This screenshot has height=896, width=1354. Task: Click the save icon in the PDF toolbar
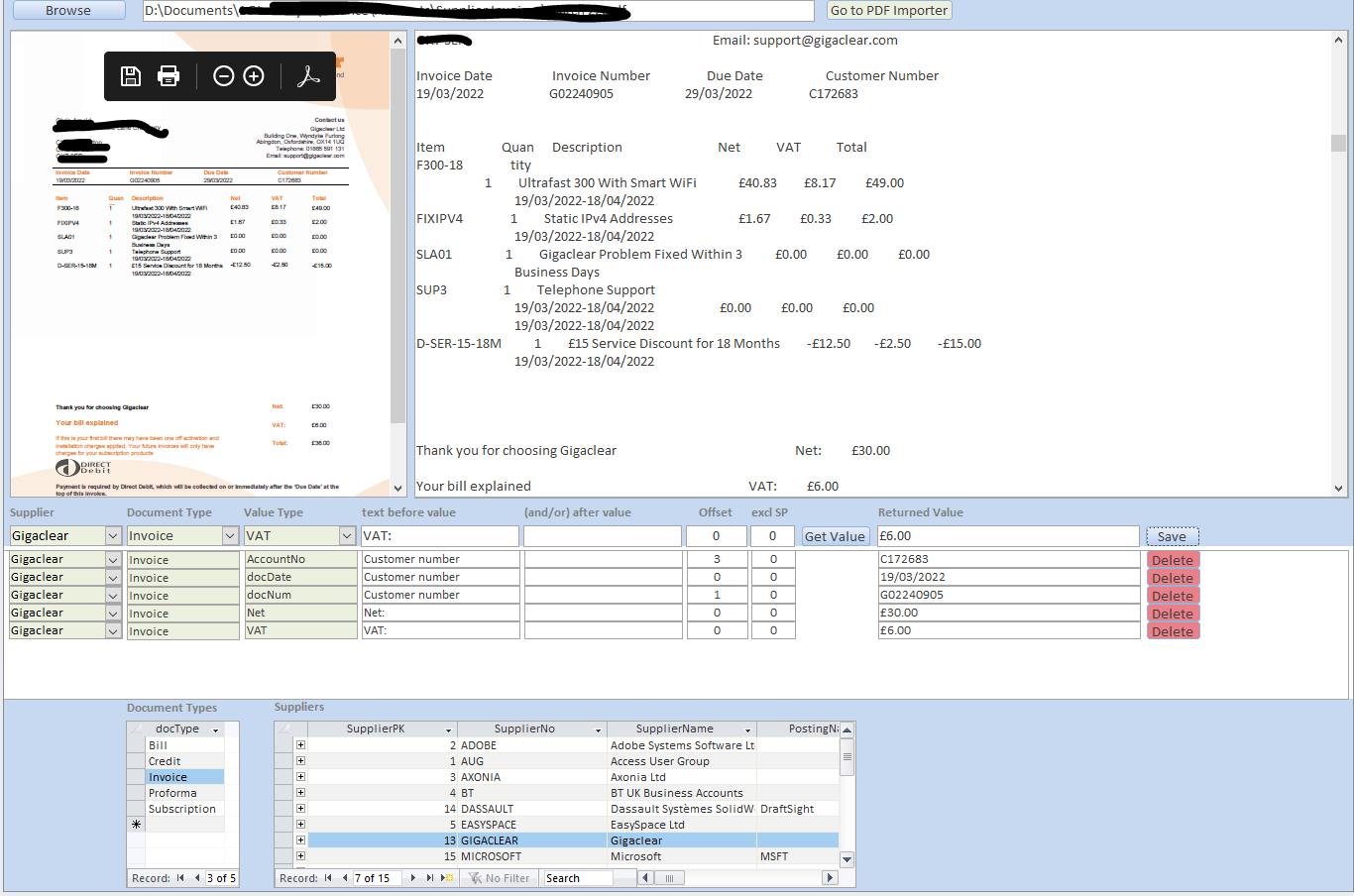pyautogui.click(x=131, y=76)
